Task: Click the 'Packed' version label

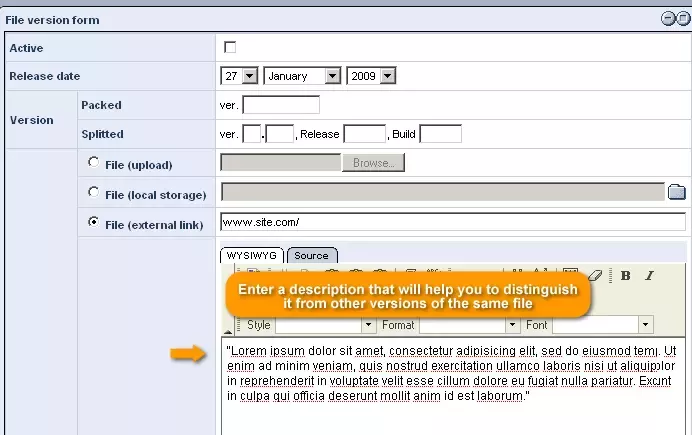Action: (101, 105)
